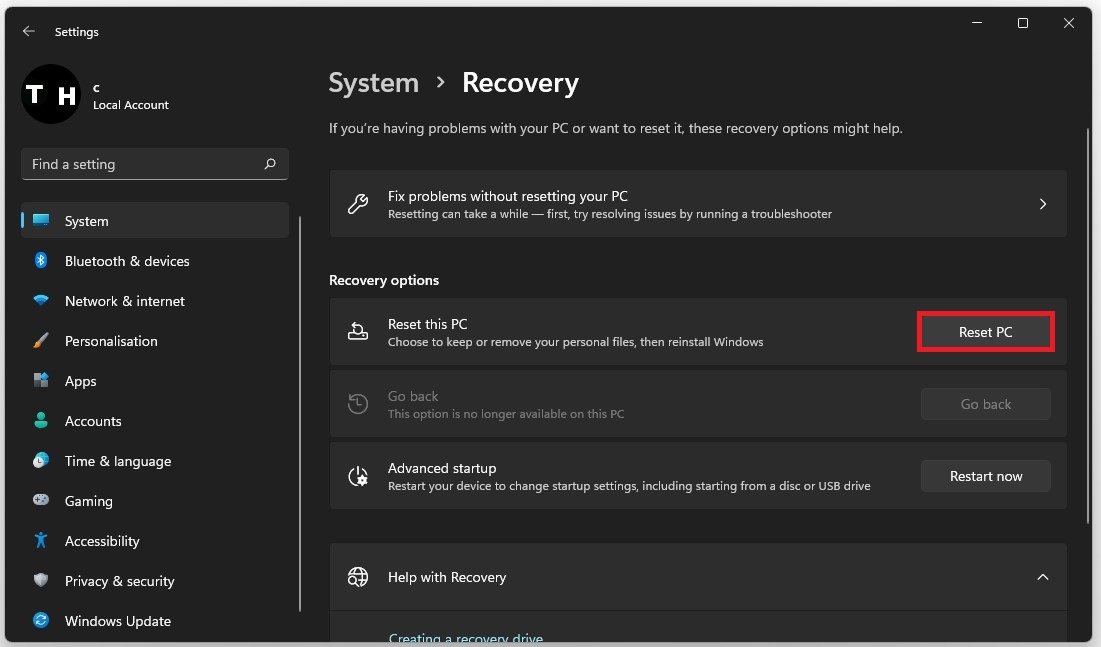
Task: Open Fix problems without resetting your PC
Action: [697, 204]
